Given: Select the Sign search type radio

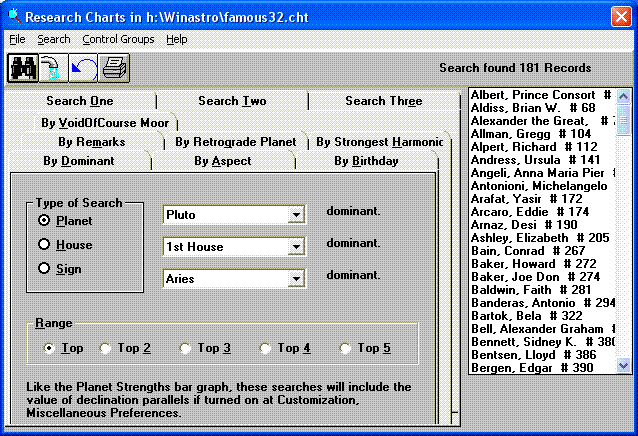Looking at the screenshot, I should 44,269.
